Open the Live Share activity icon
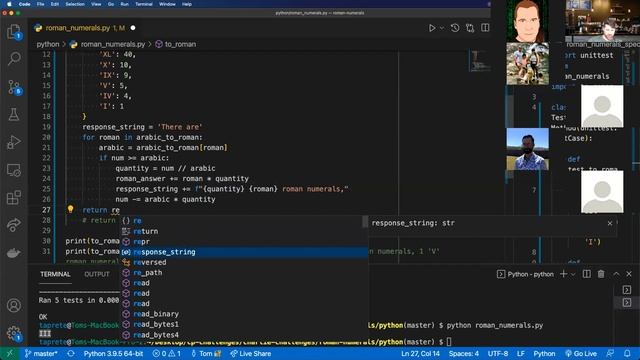The width and height of the screenshot is (640, 360). coord(14,225)
